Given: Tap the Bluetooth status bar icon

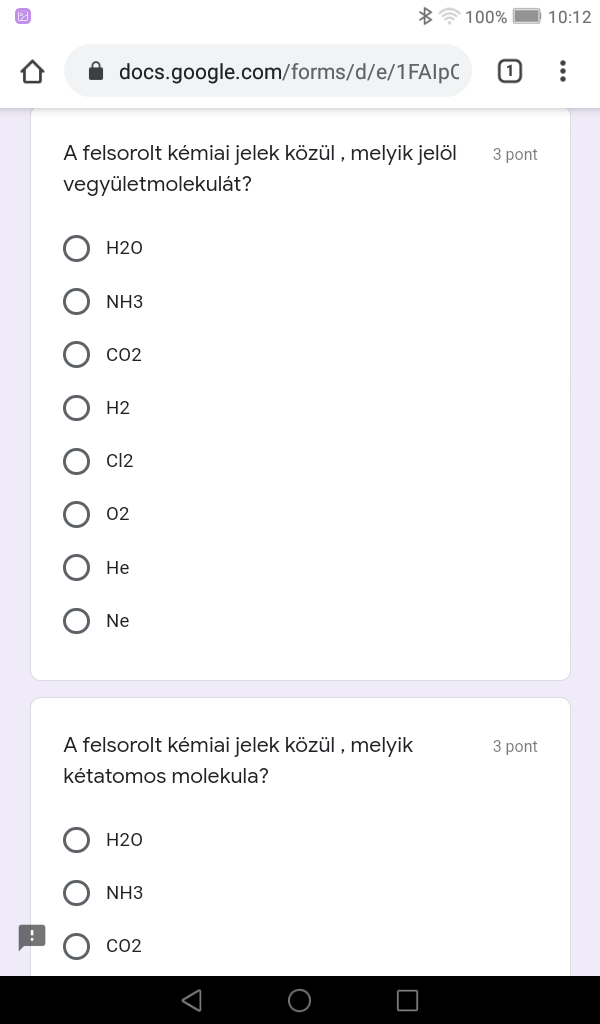Looking at the screenshot, I should coord(425,16).
